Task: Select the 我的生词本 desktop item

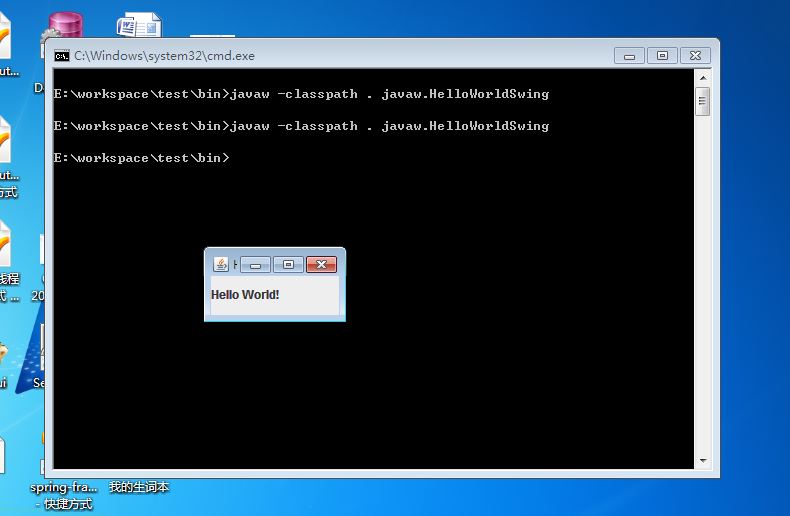Action: click(x=139, y=487)
